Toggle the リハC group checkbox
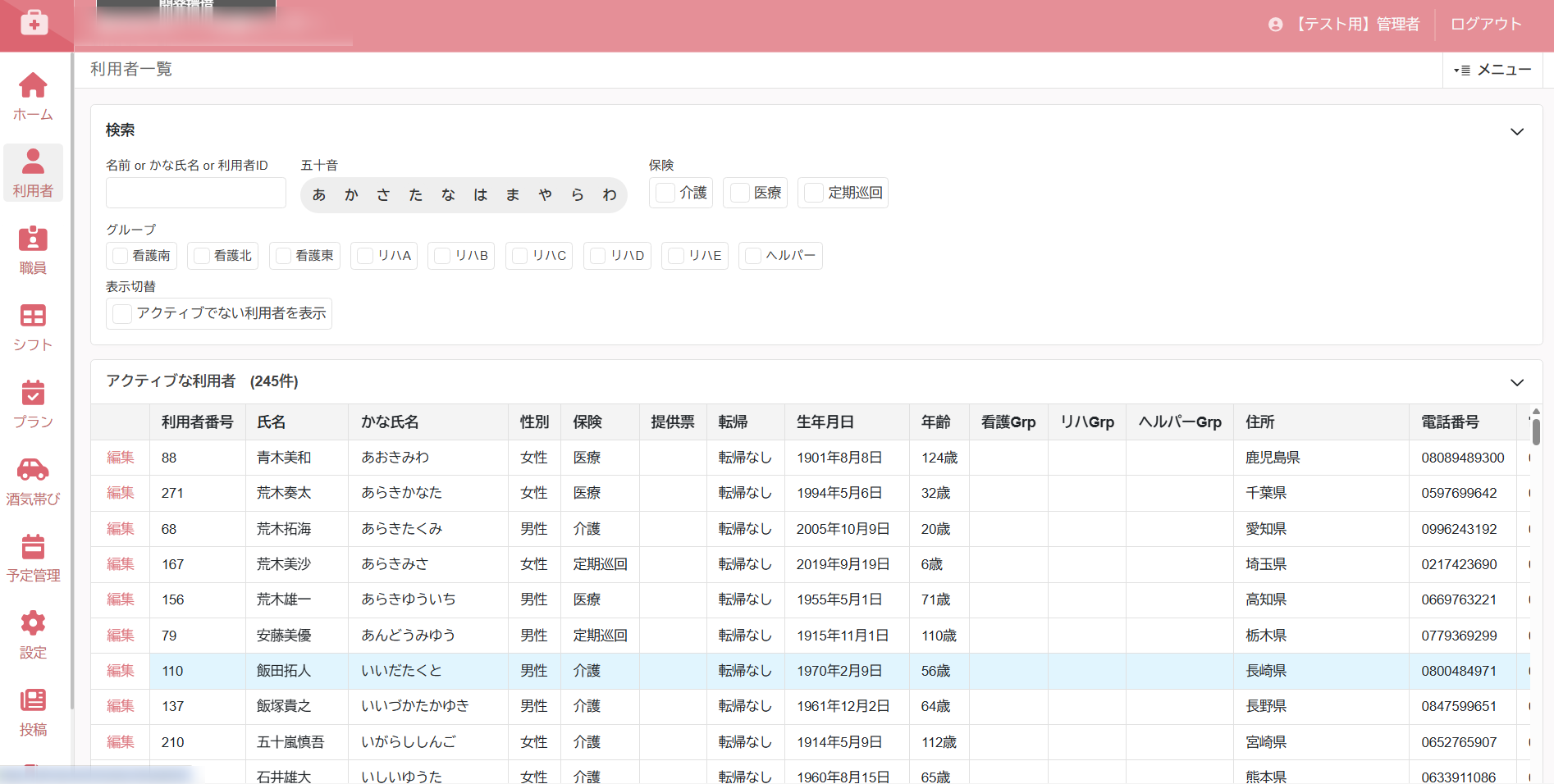The height and width of the screenshot is (784, 1554). tap(520, 256)
